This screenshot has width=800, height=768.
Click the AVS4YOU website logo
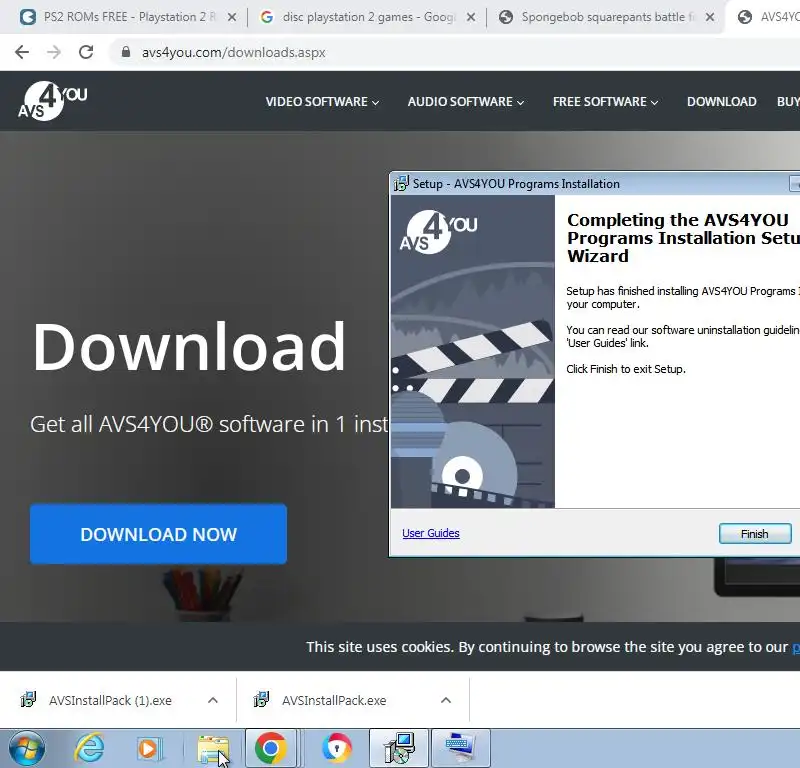(x=53, y=101)
